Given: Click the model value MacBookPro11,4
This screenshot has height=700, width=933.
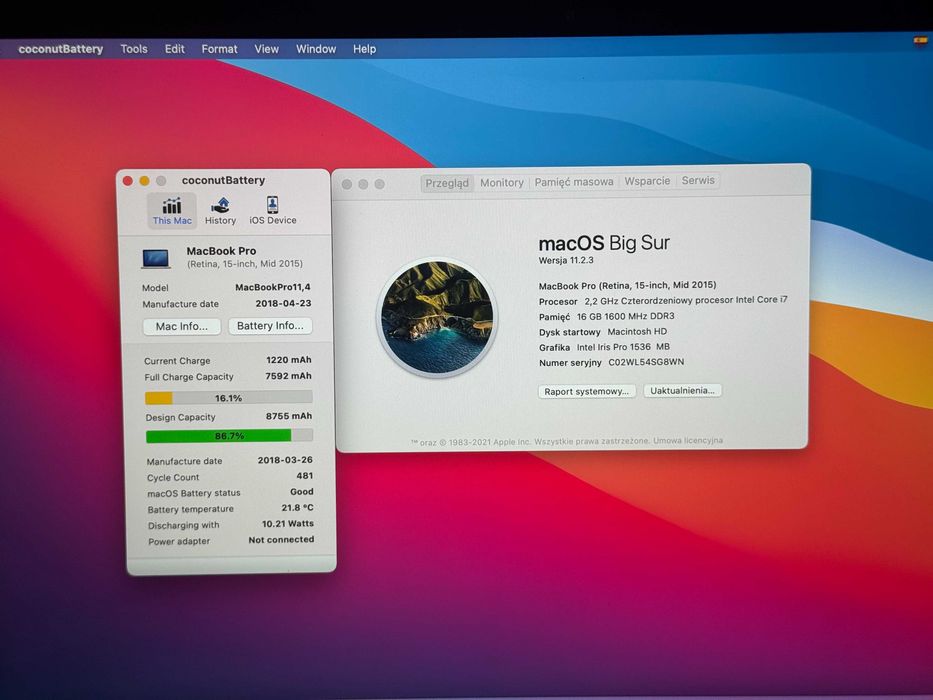Looking at the screenshot, I should pyautogui.click(x=273, y=287).
